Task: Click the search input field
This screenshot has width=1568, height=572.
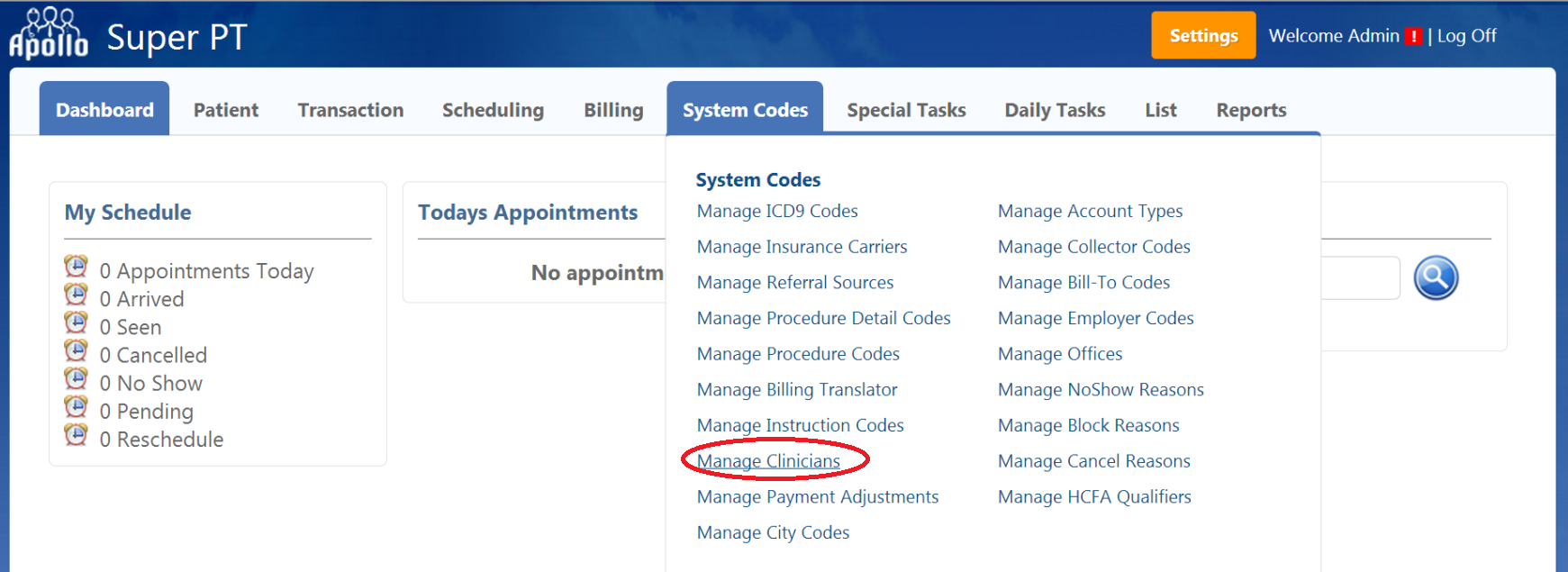Action: [1359, 278]
